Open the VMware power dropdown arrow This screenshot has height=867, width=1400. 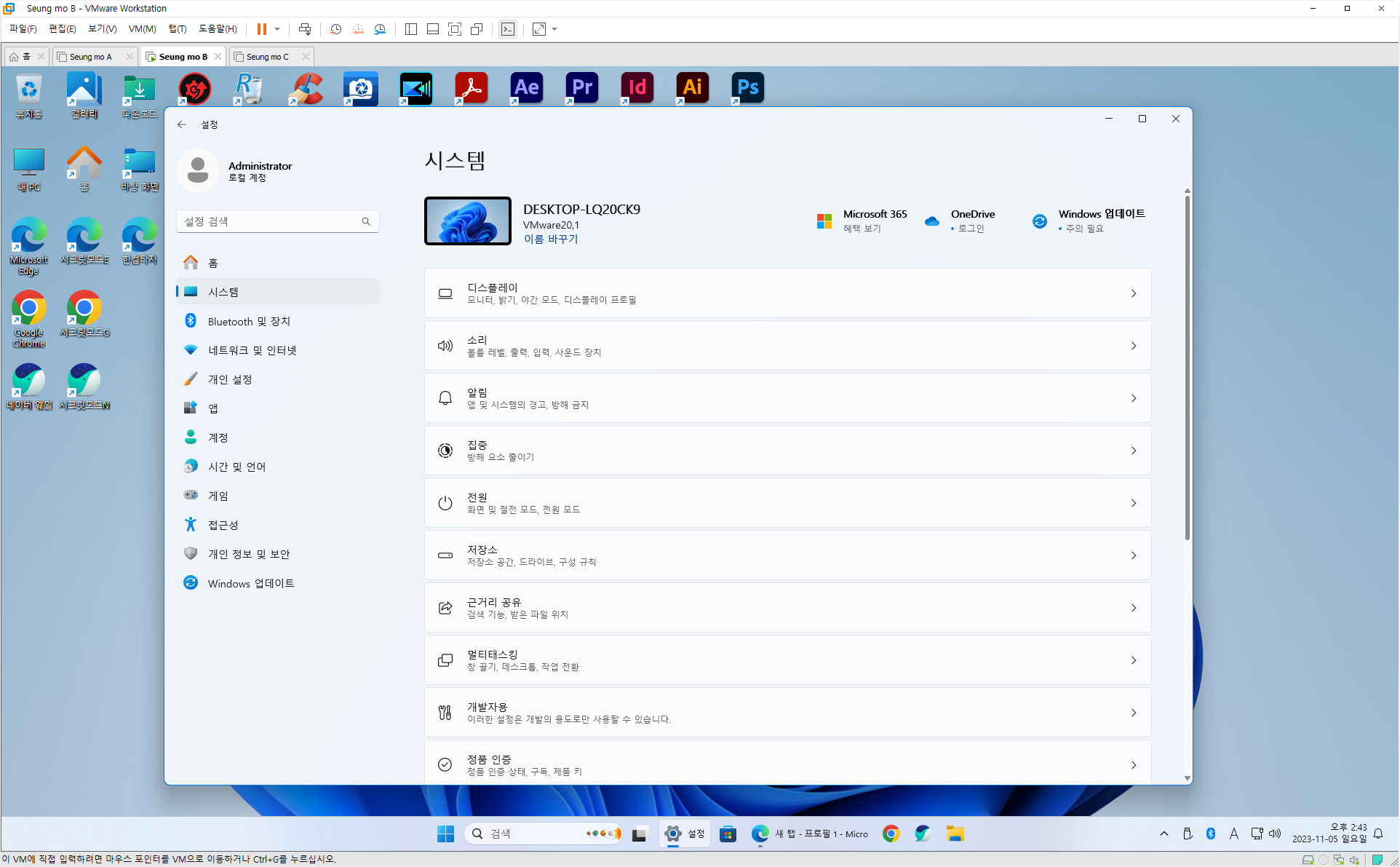[277, 29]
